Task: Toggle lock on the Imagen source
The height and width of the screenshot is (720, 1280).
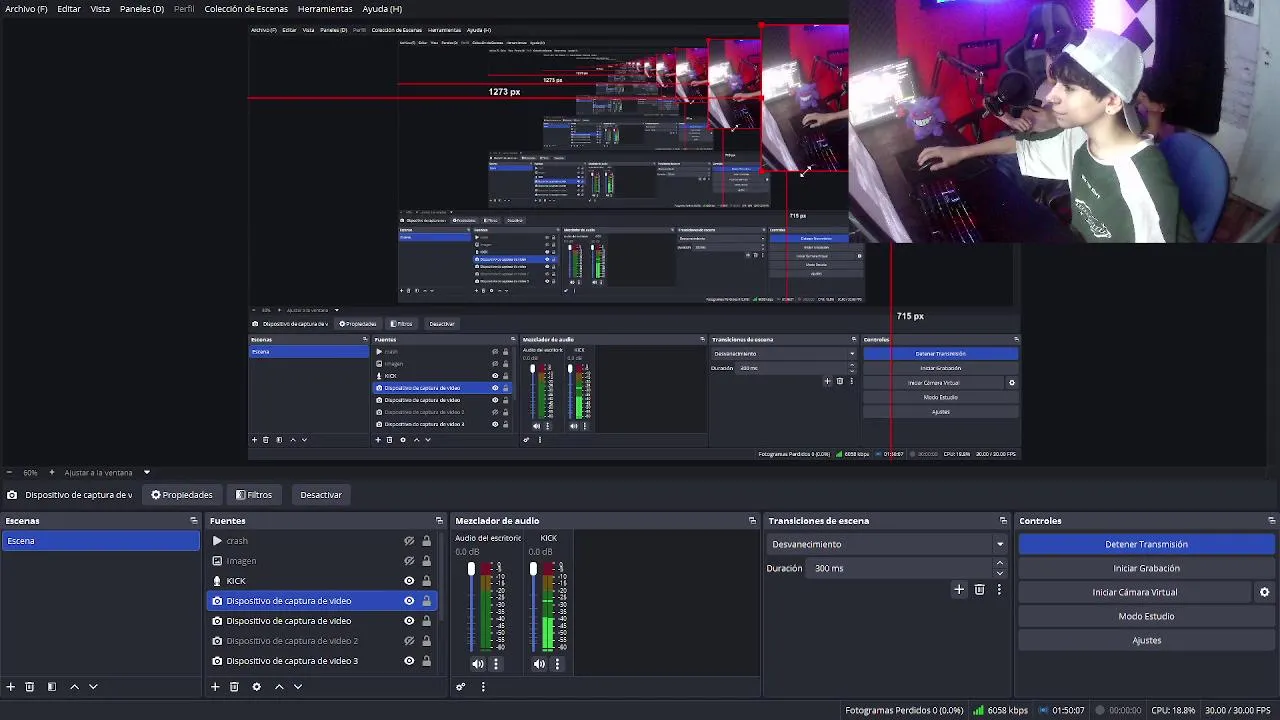Action: pyautogui.click(x=427, y=561)
